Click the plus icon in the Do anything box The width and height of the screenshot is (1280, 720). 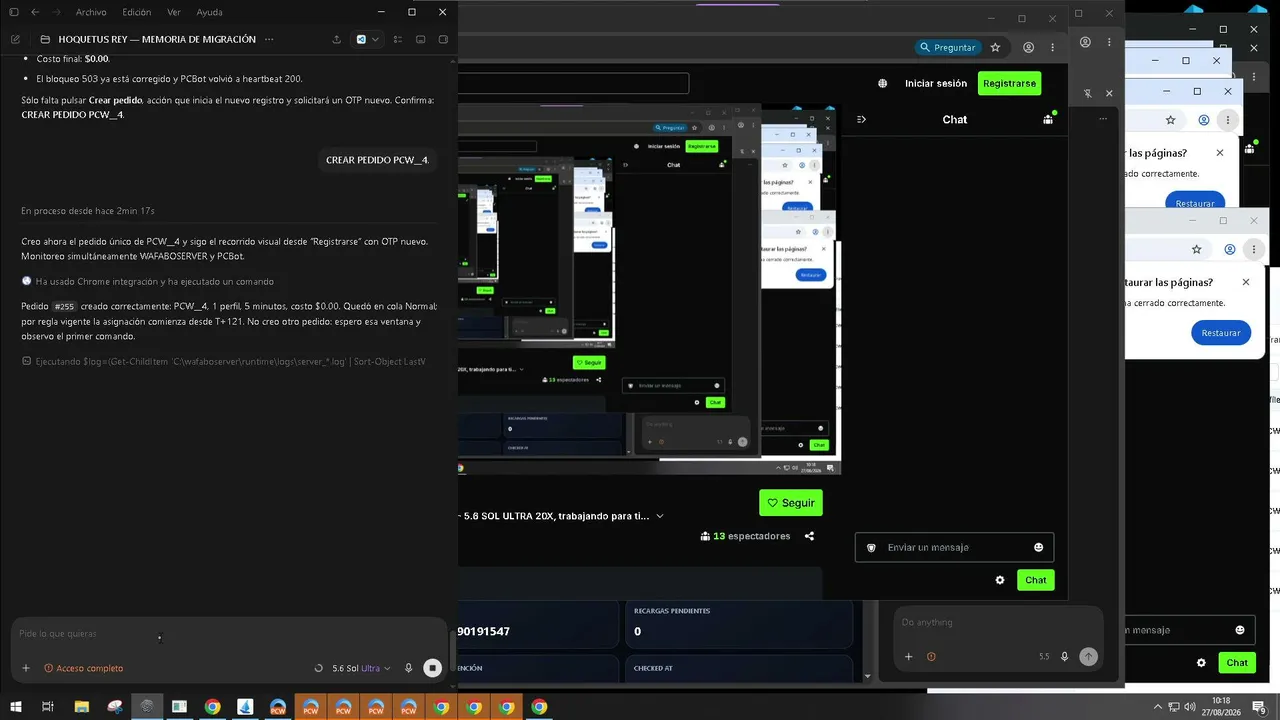pos(909,657)
